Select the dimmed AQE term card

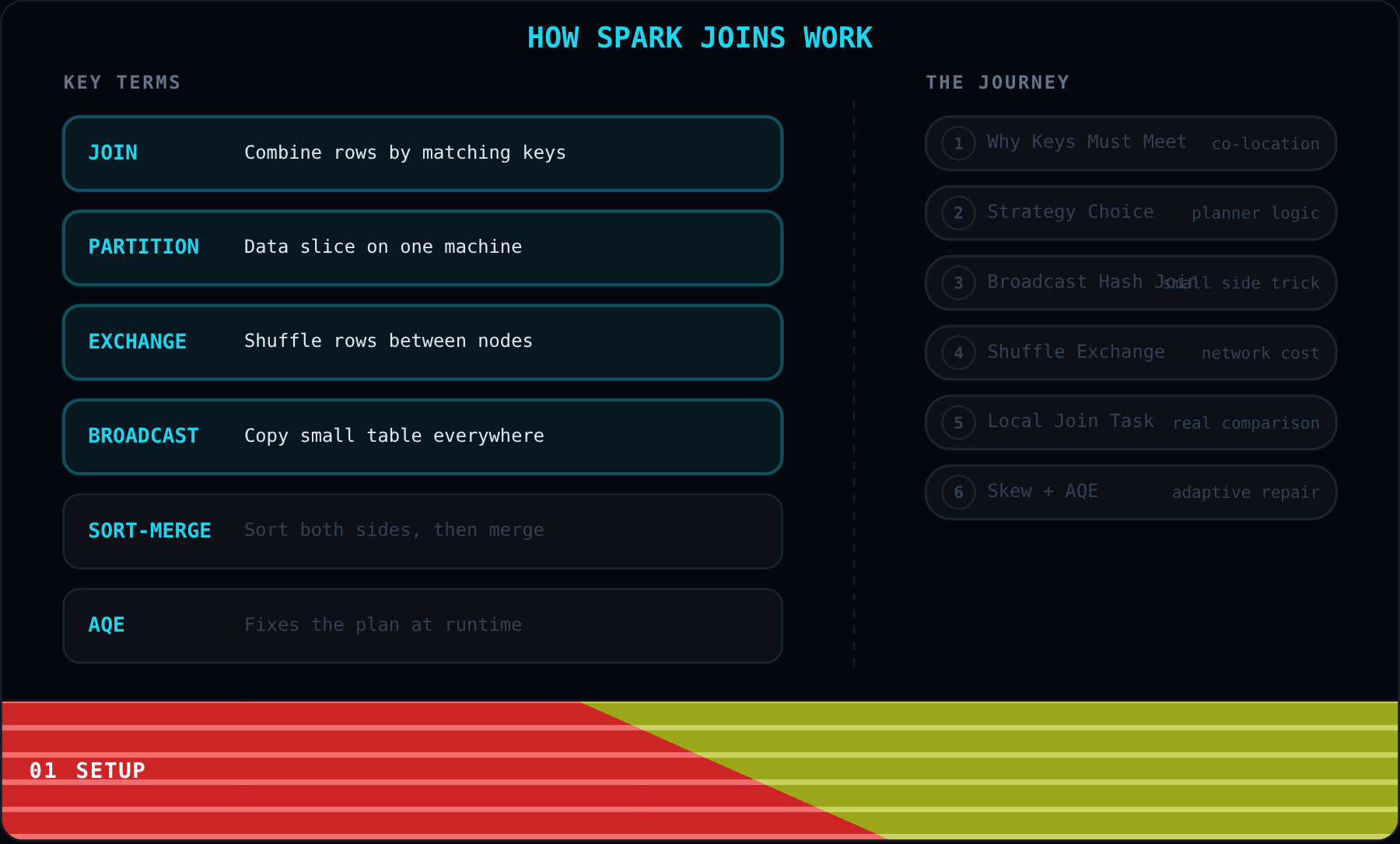(422, 625)
